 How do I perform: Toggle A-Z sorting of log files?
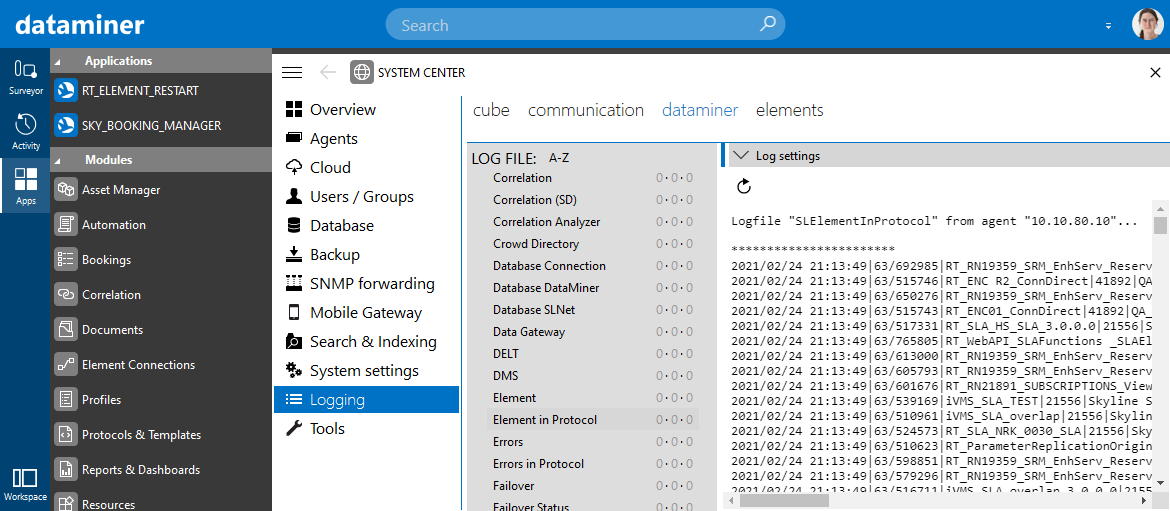pos(560,158)
